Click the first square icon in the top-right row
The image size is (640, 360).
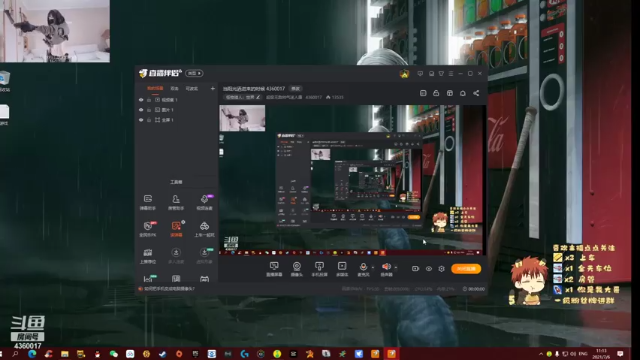click(x=423, y=93)
